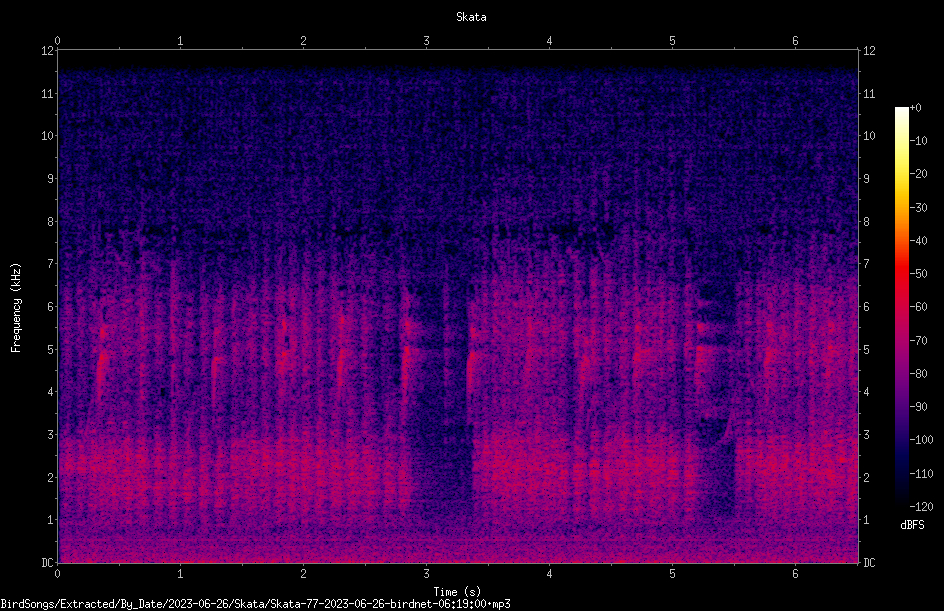Click the 'DC' label on the right frequency axis

coord(869,563)
